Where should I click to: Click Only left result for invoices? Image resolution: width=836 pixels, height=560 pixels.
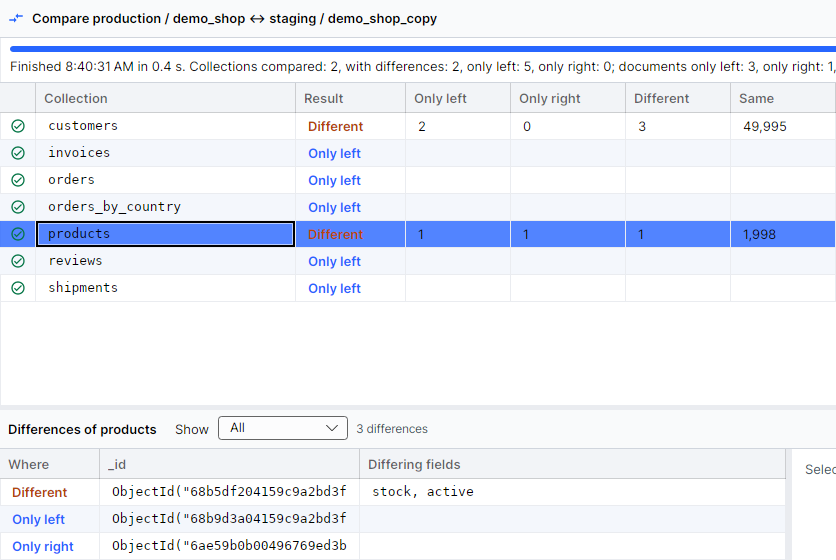point(334,154)
